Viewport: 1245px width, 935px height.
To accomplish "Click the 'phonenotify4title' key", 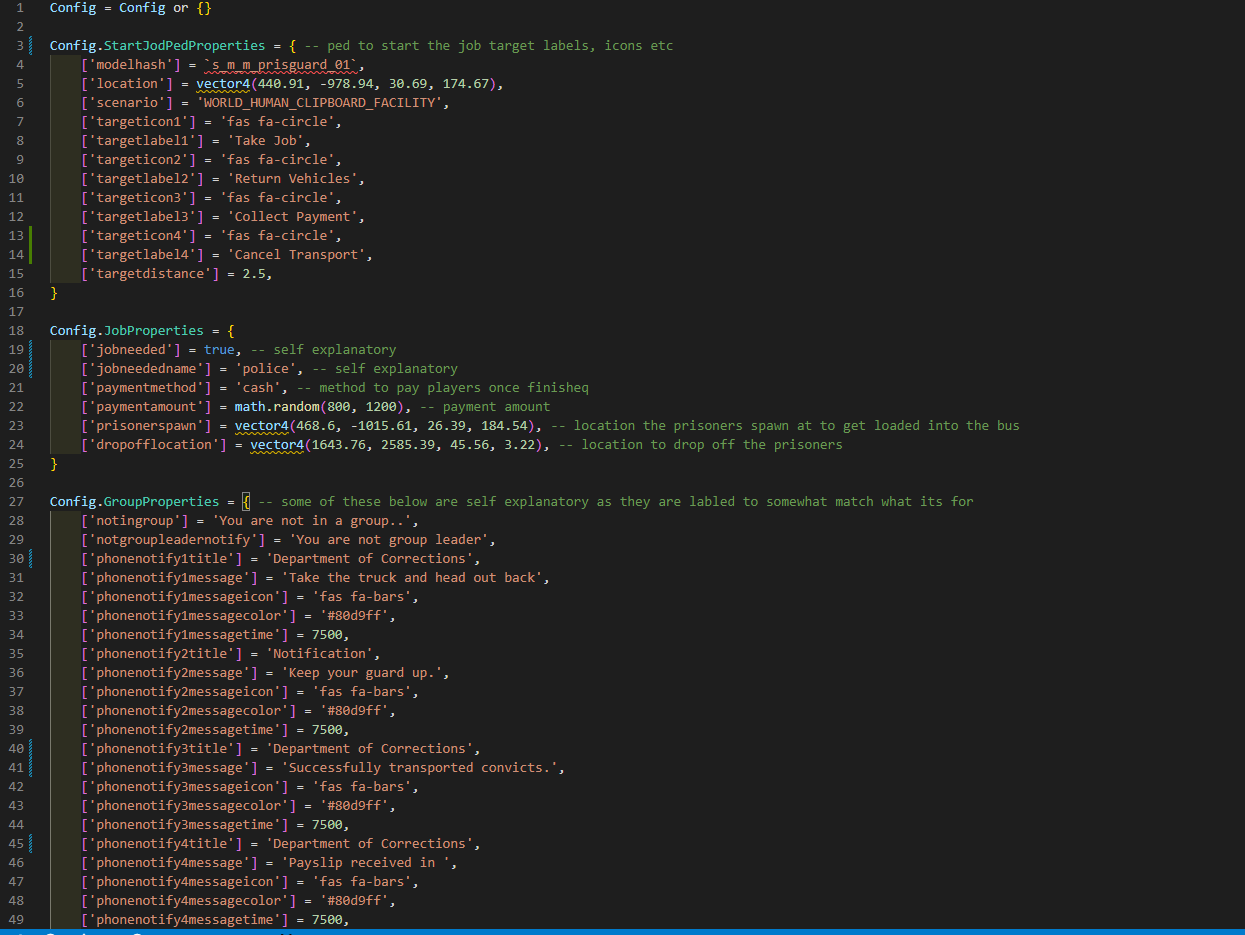I will click(x=161, y=844).
